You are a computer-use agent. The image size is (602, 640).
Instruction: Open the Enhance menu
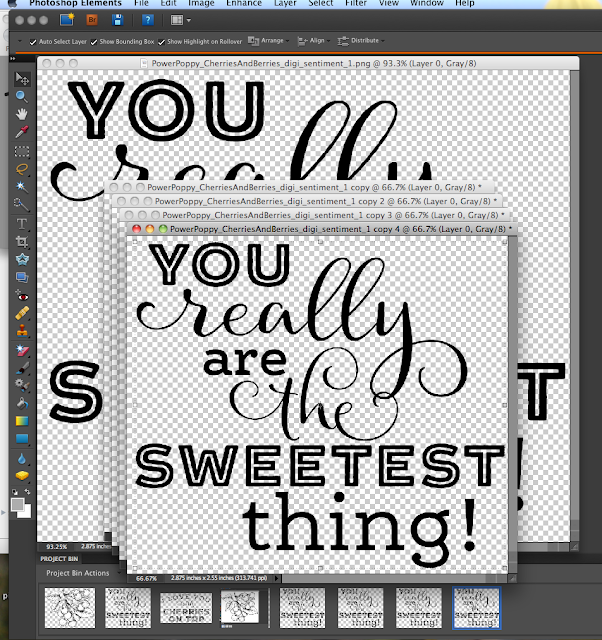pyautogui.click(x=244, y=3)
